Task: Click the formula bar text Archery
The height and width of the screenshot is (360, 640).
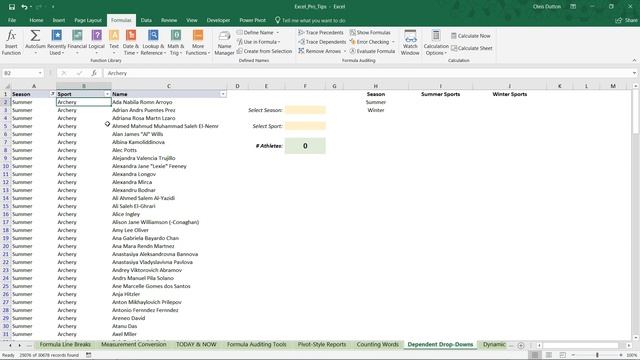Action: [x=118, y=73]
